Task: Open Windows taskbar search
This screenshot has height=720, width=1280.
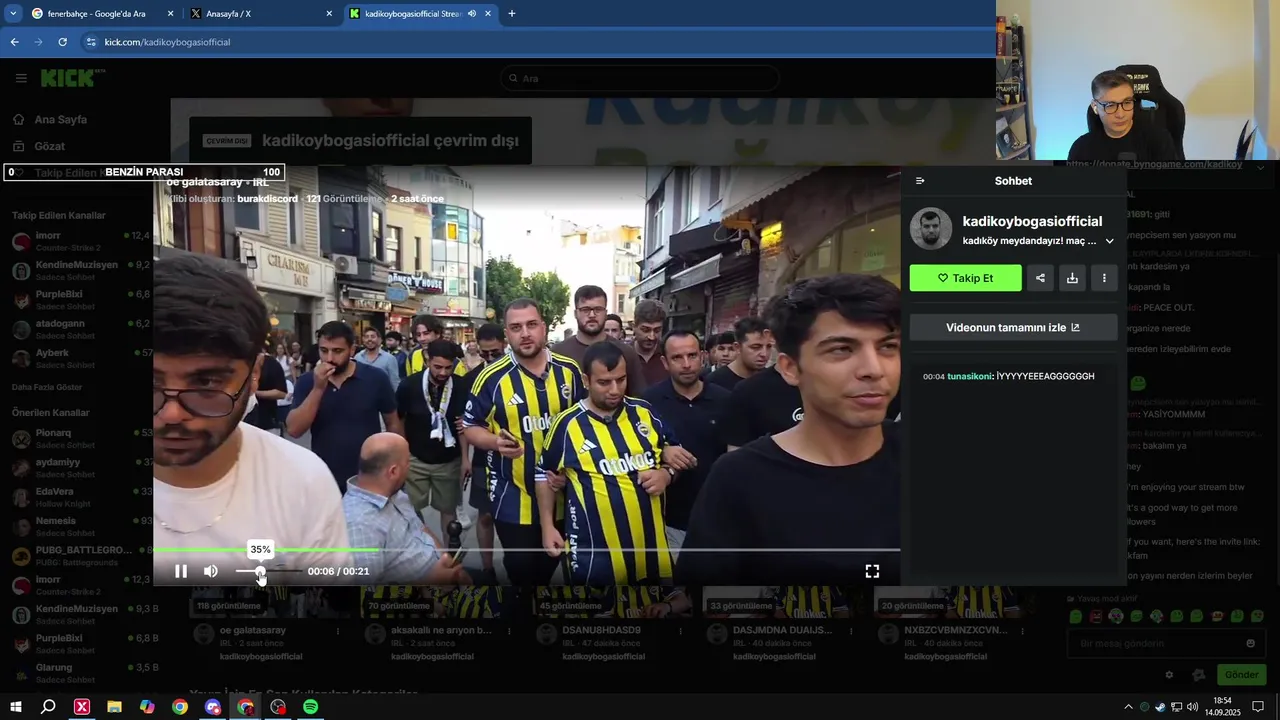Action: click(x=48, y=707)
